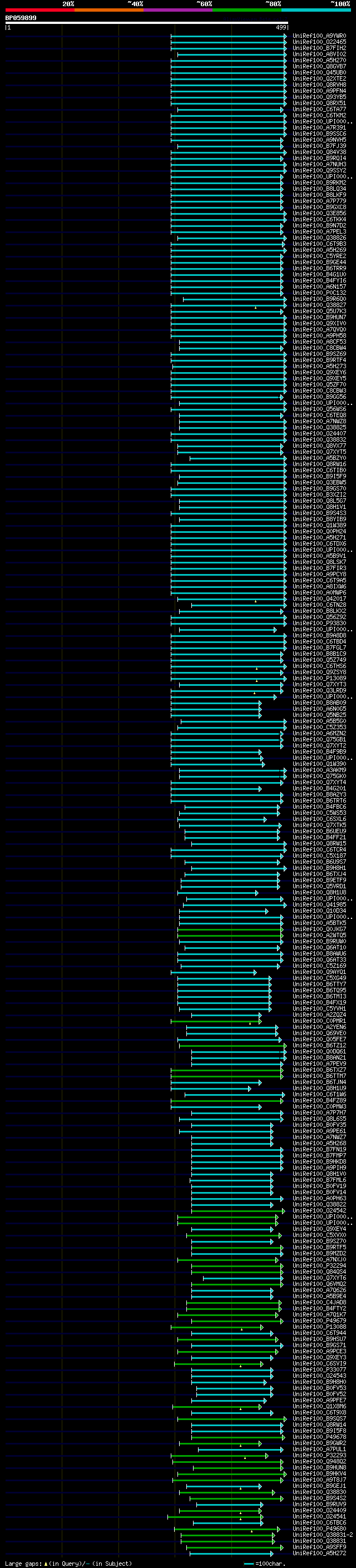This screenshot has width=356, height=1568.
Task: Select label UniRef100_C6TA77
Action: [x=319, y=110]
